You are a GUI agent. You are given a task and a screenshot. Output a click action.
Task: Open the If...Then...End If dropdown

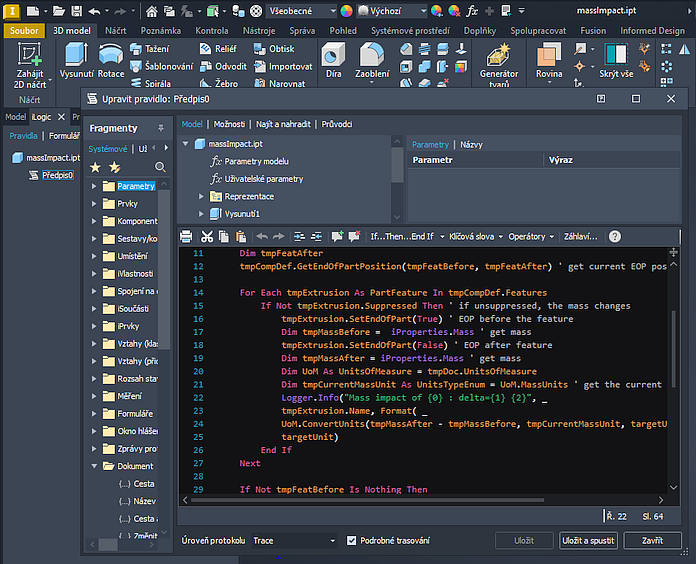[x=403, y=236]
